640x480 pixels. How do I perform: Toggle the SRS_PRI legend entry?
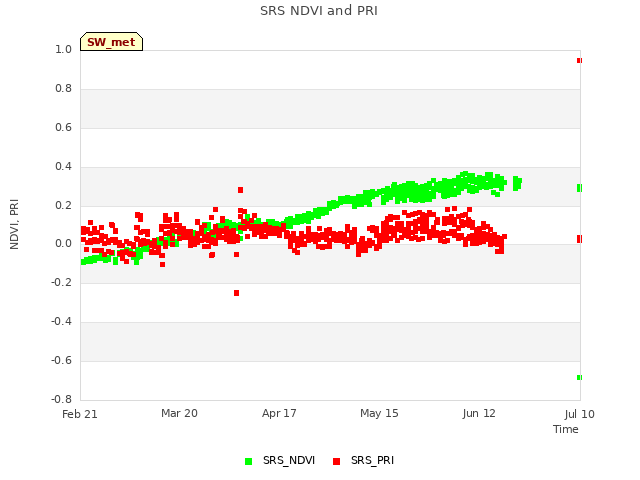[x=364, y=460]
